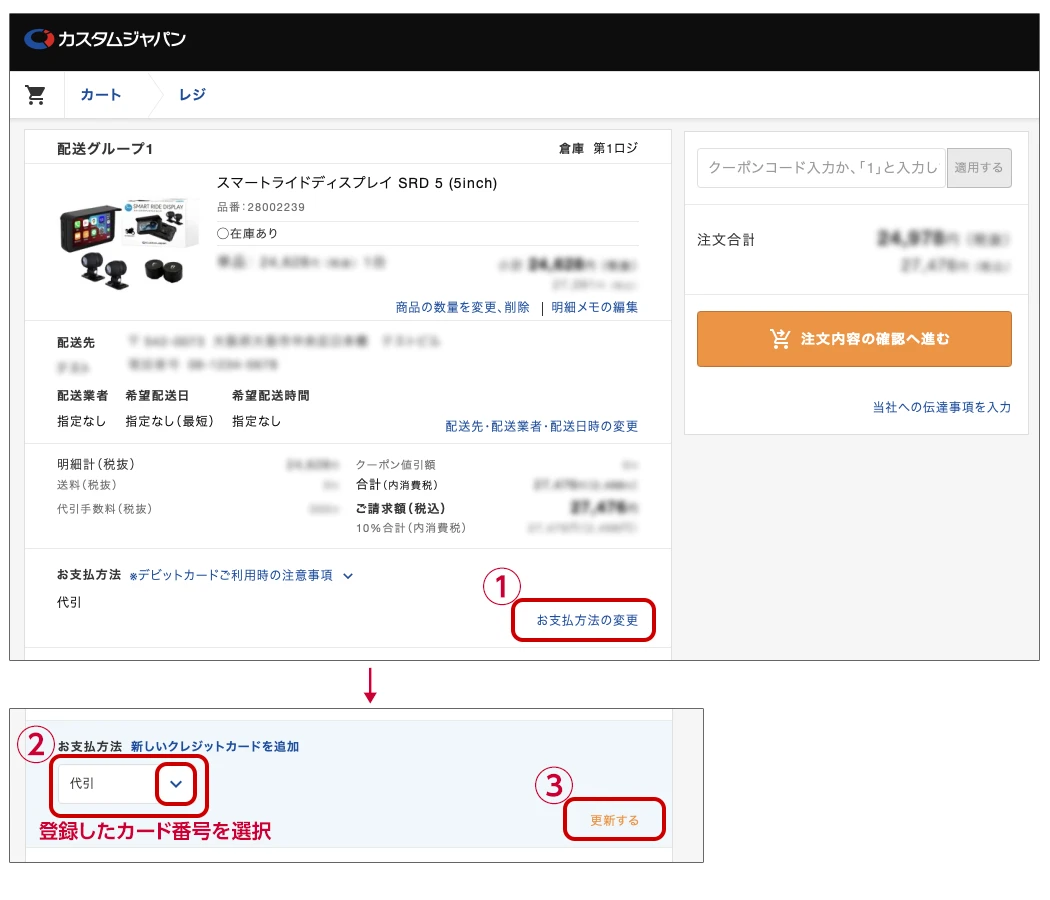Click 商品の数量を変更、削除 link
Viewport: 1050px width, 900px height.
pos(462,308)
